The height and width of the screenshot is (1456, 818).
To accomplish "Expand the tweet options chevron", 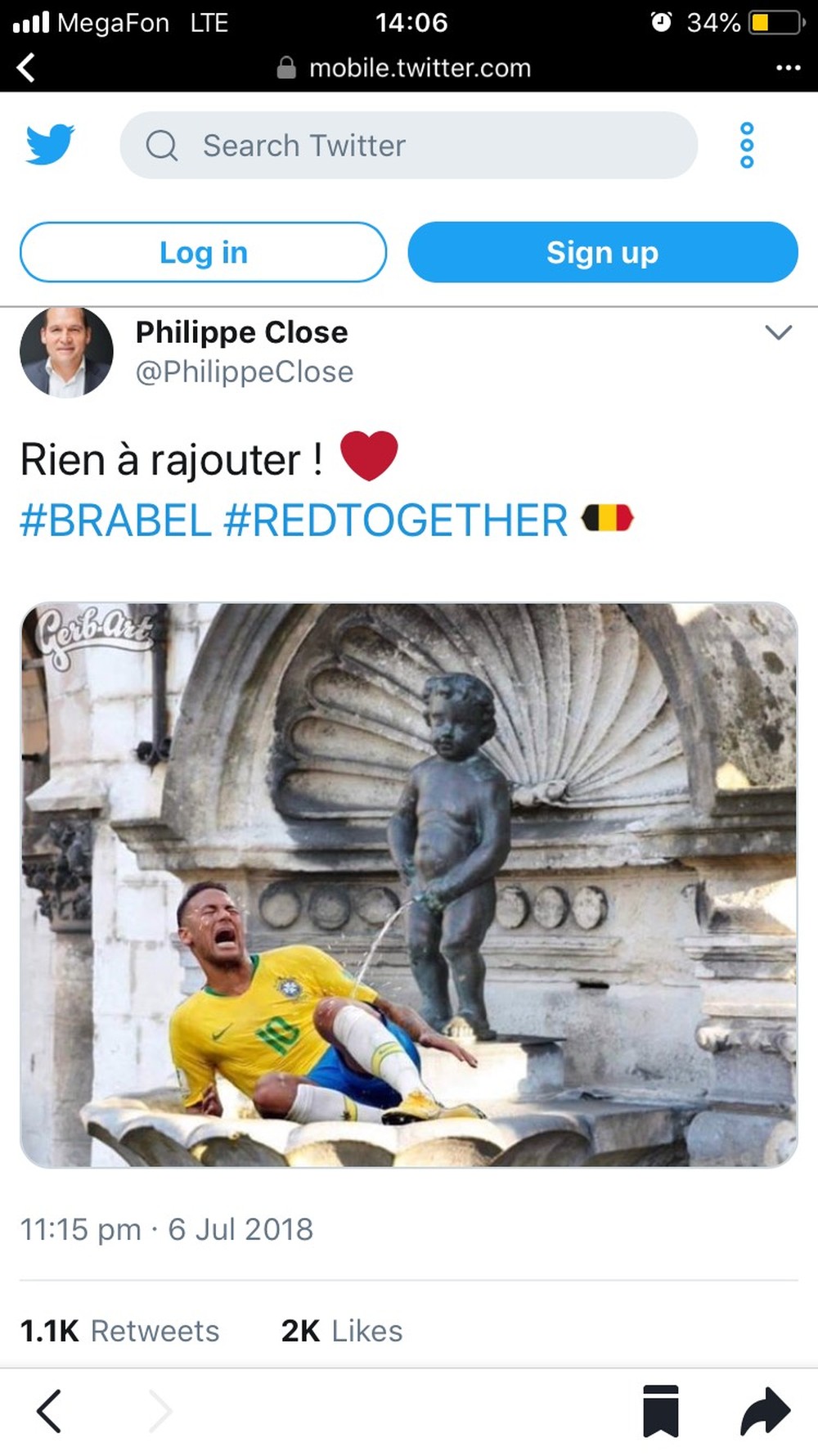I will (778, 332).
